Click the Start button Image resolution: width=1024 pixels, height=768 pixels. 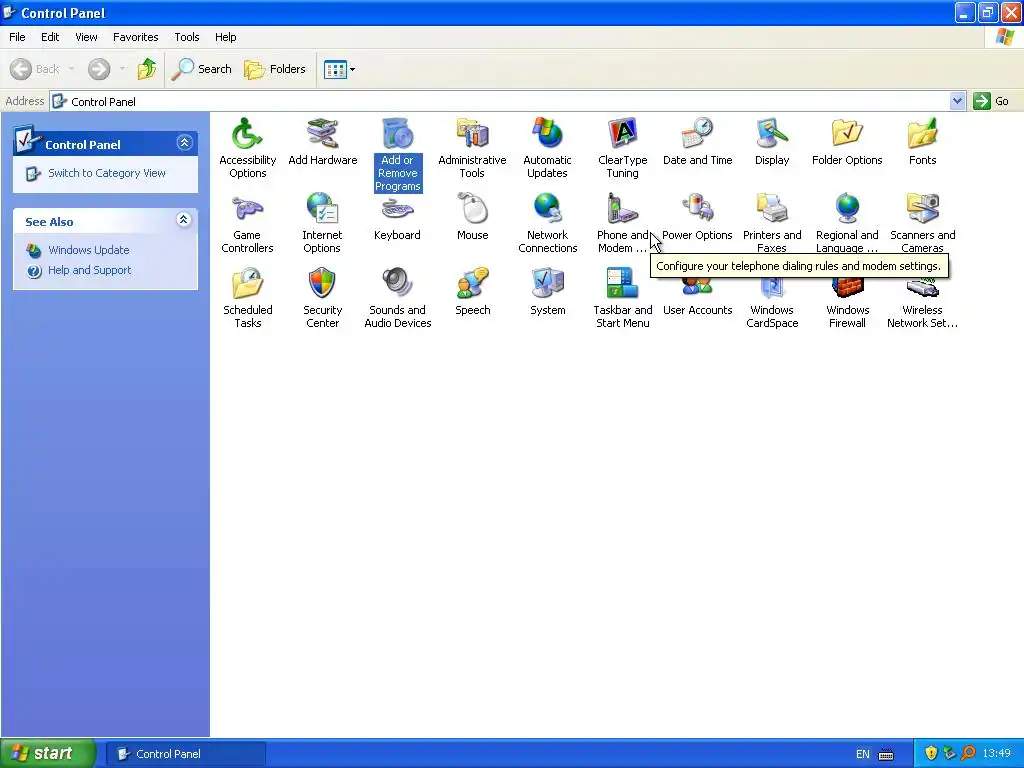(48, 753)
